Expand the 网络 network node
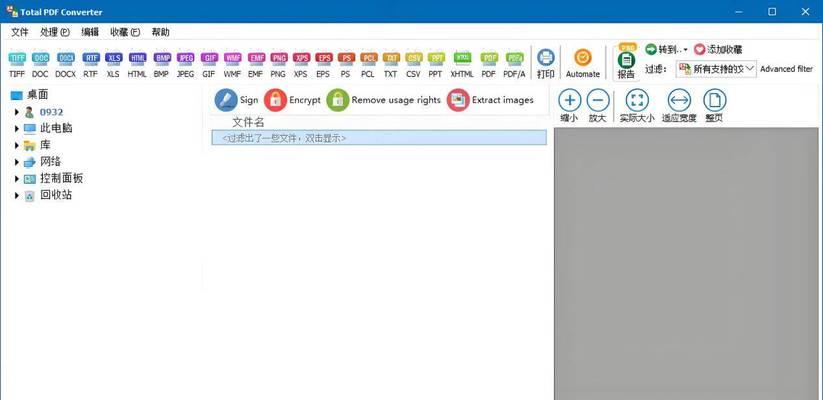Image resolution: width=823 pixels, height=400 pixels. 17,162
